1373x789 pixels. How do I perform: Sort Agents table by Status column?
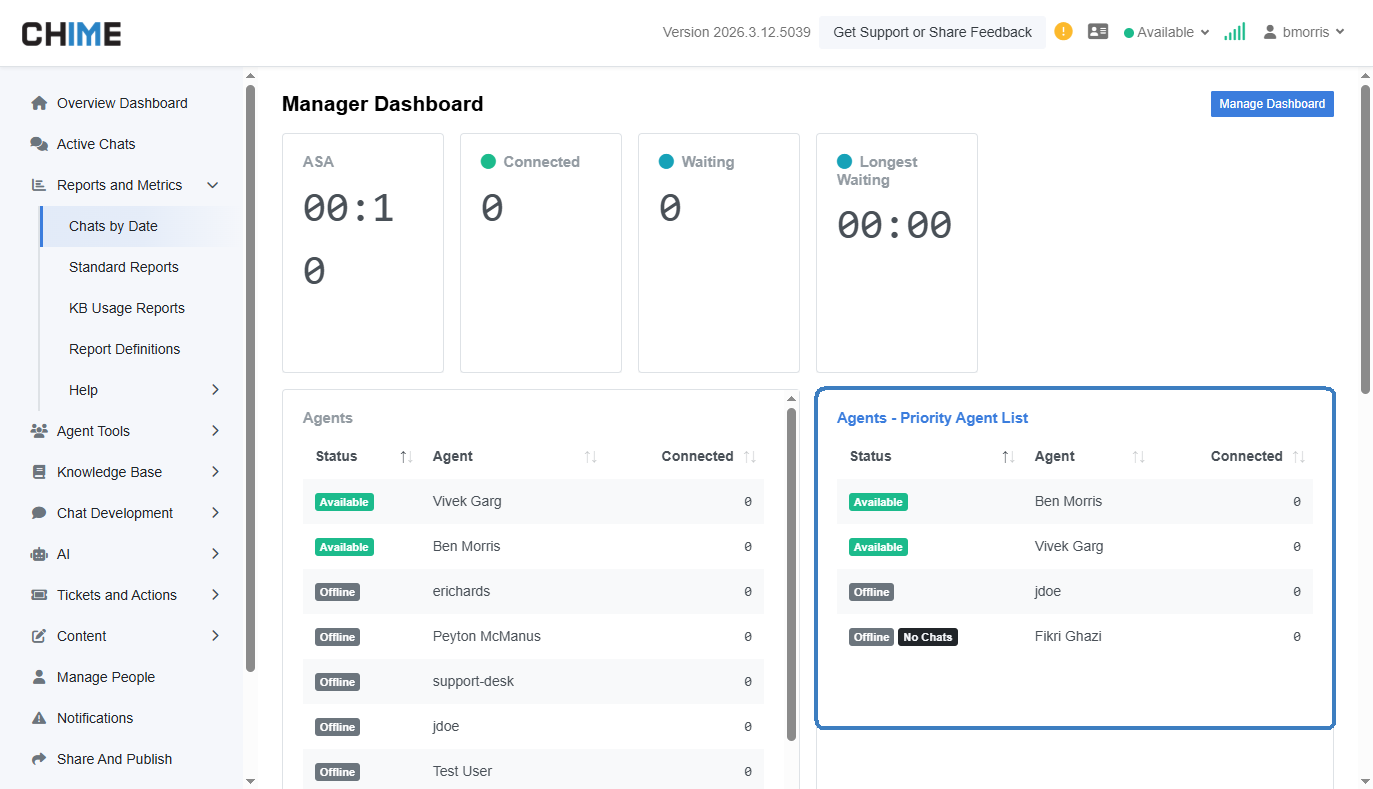(x=406, y=457)
